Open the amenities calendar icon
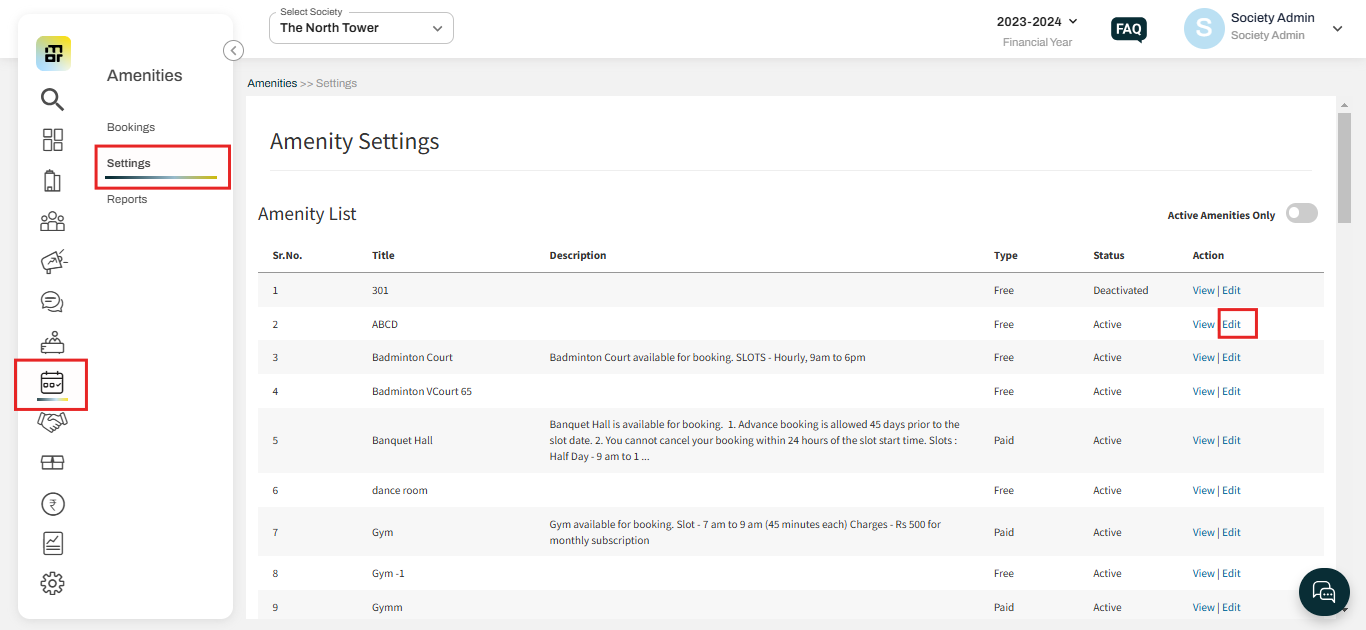The image size is (1366, 630). click(x=52, y=383)
